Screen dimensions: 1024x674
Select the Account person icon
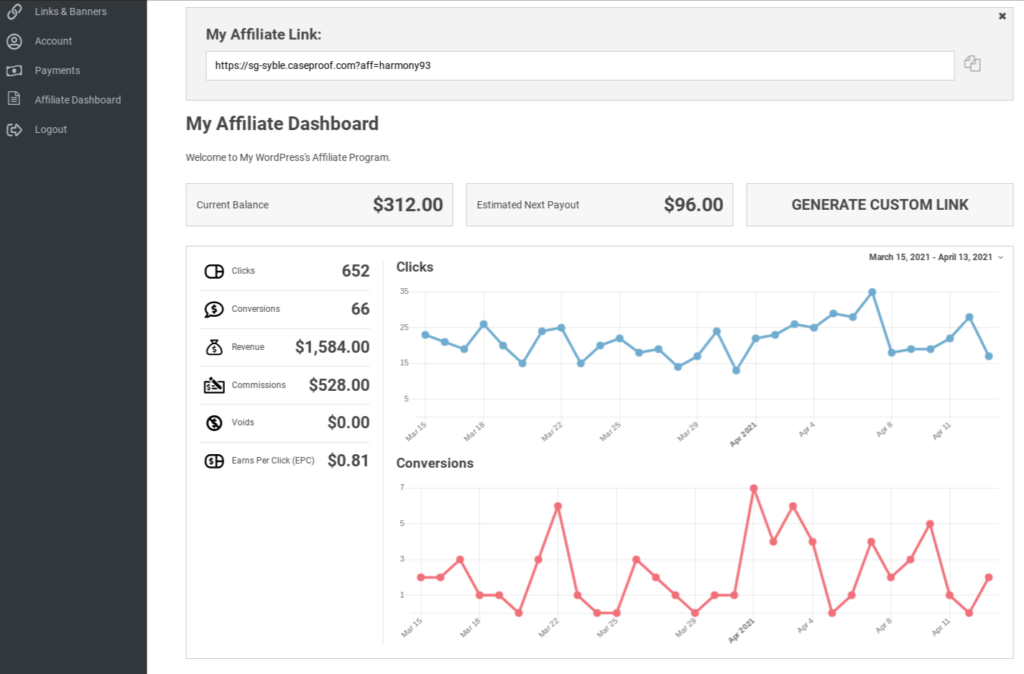(14, 41)
